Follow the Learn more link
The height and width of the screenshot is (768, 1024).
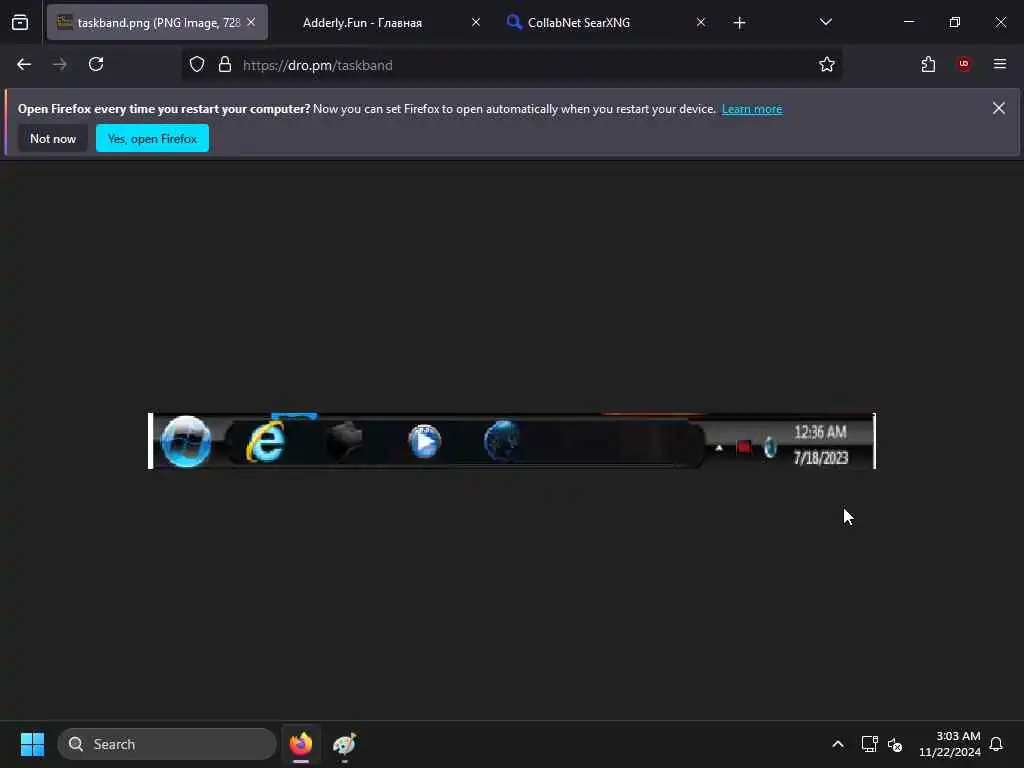click(752, 109)
